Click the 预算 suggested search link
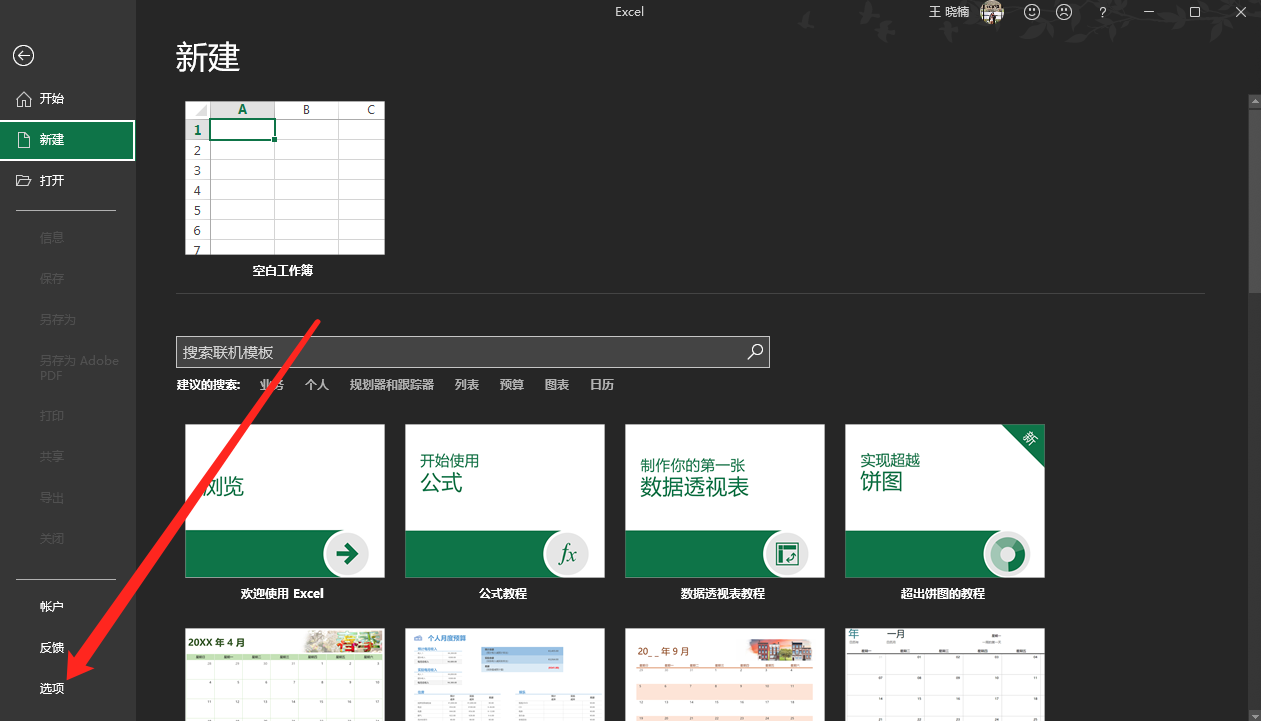This screenshot has height=721, width=1261. tap(511, 385)
